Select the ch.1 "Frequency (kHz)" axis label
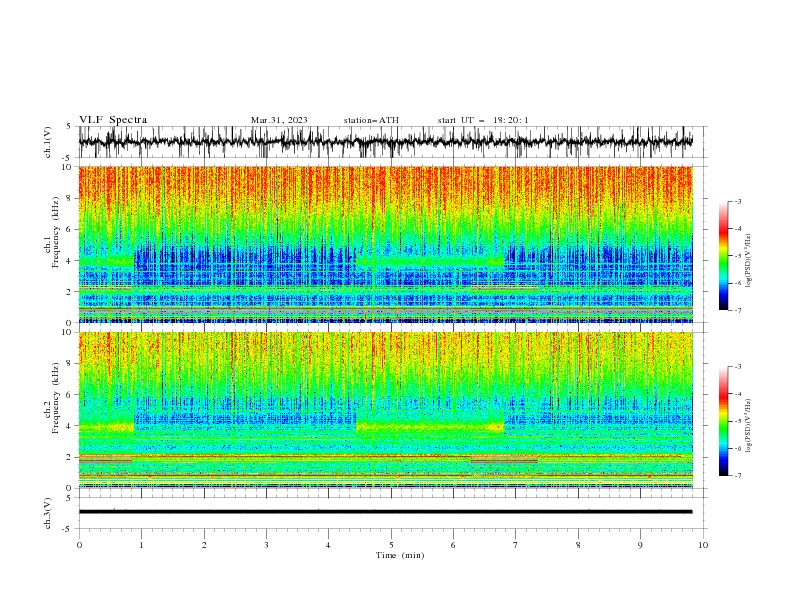Screen dimensions: 792x612 pos(56,230)
